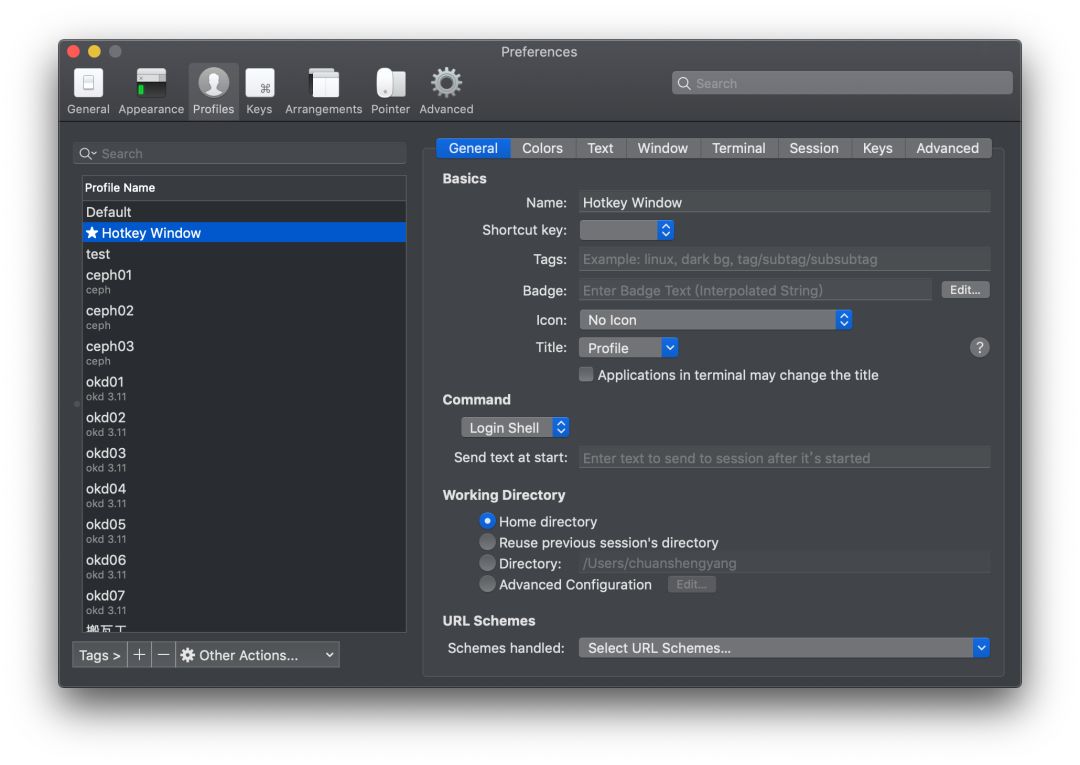
Task: Add a new profile with plus button
Action: [x=138, y=655]
